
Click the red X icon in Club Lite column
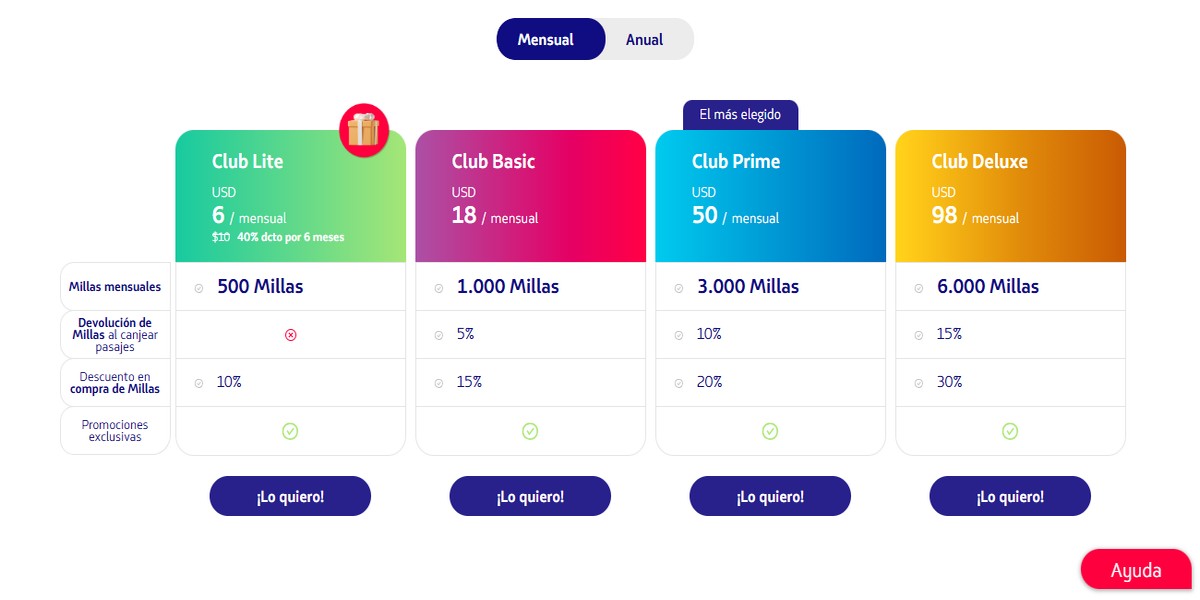pyautogui.click(x=291, y=335)
